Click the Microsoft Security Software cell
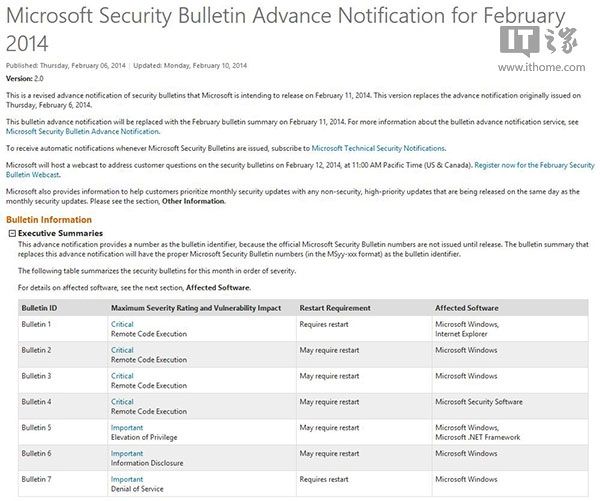Screen dimensions: 600x501 pos(478,402)
